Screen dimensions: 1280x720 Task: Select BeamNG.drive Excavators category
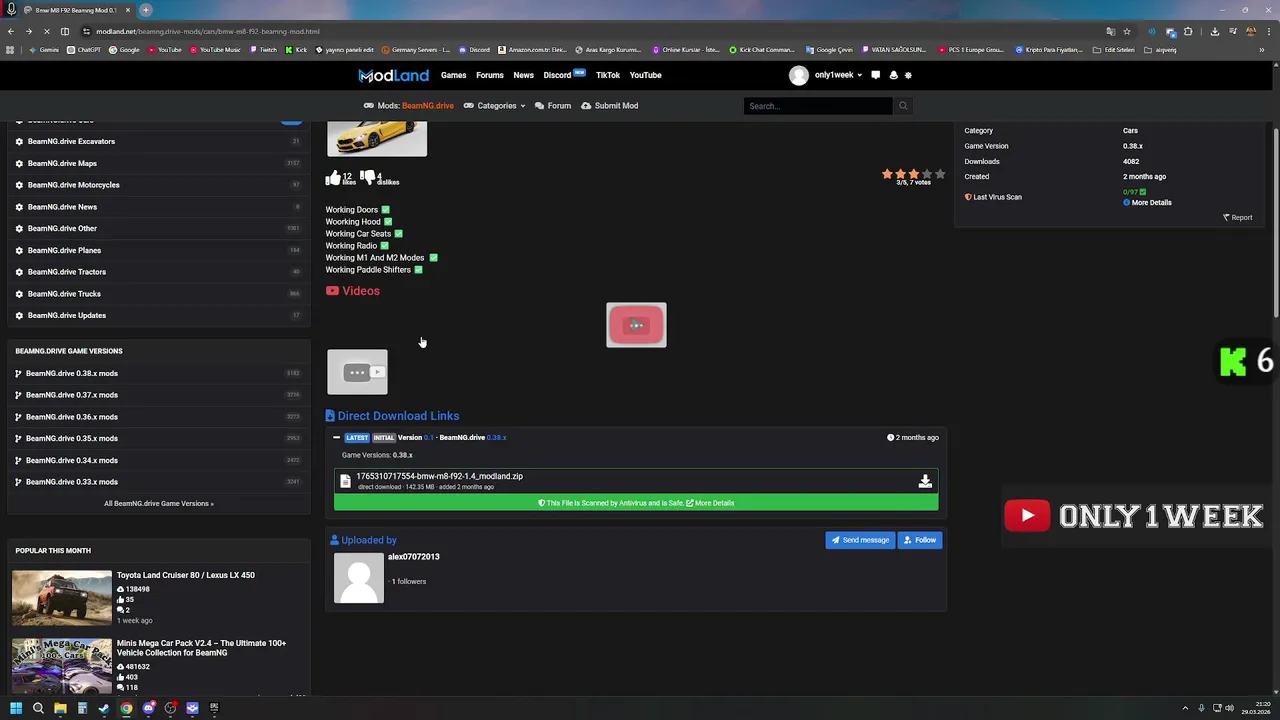tap(71, 141)
